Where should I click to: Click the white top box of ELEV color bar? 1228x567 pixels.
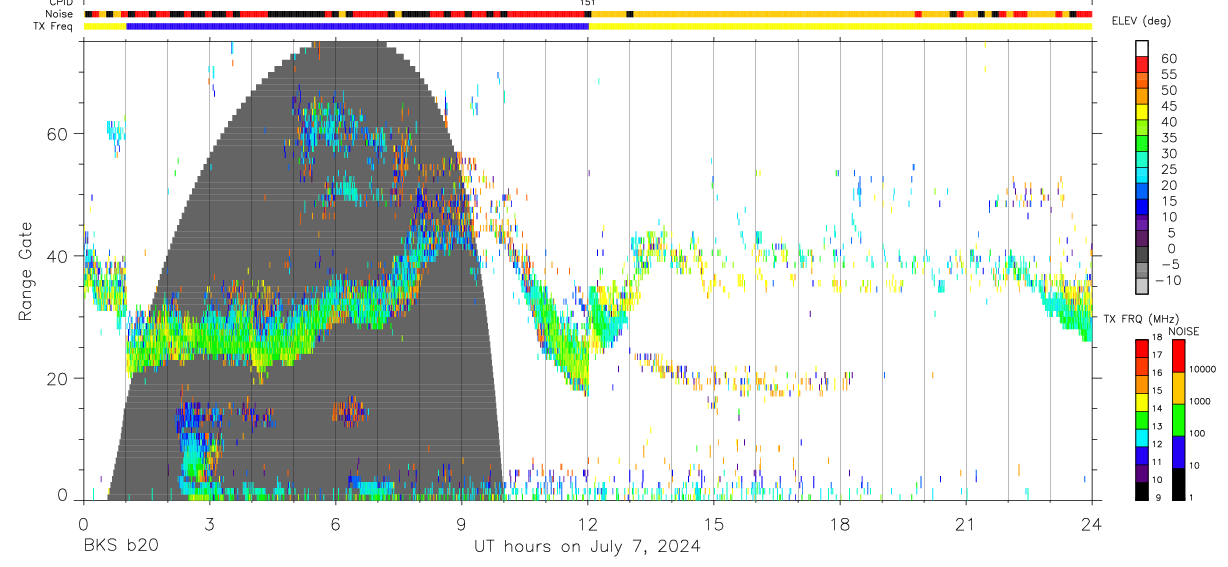click(1142, 48)
